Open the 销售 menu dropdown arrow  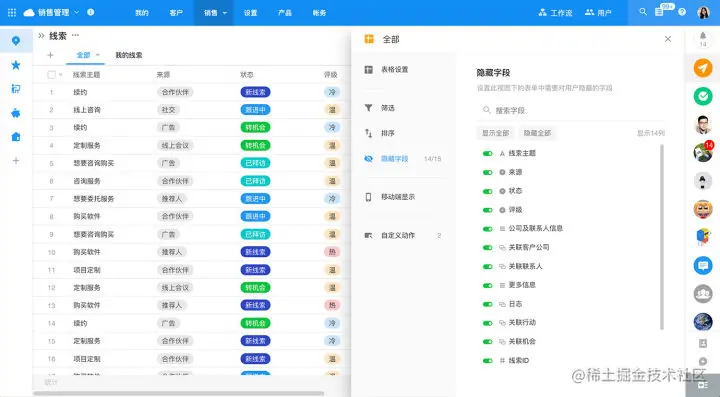tap(225, 13)
